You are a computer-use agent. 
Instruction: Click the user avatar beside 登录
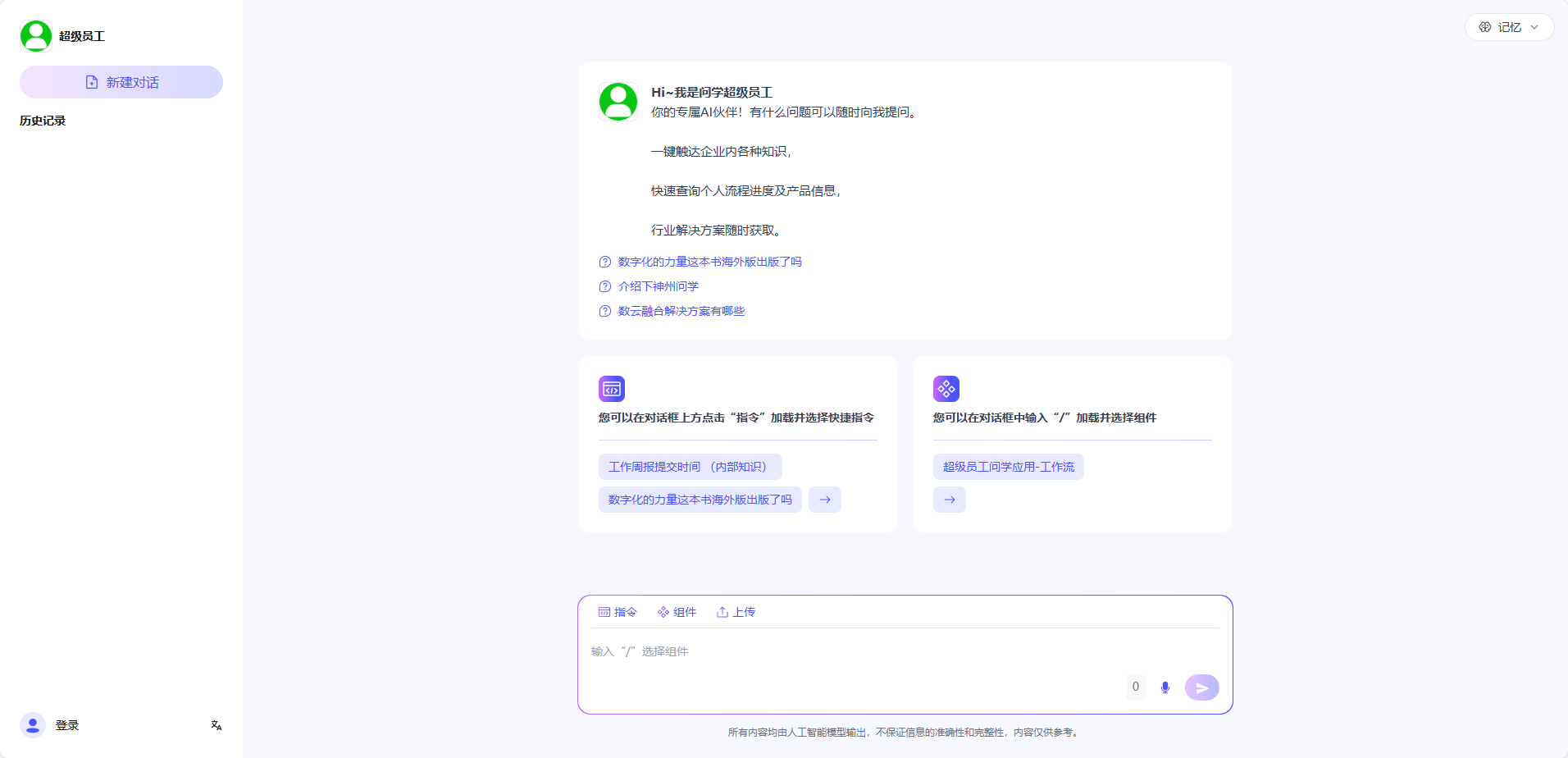point(33,725)
